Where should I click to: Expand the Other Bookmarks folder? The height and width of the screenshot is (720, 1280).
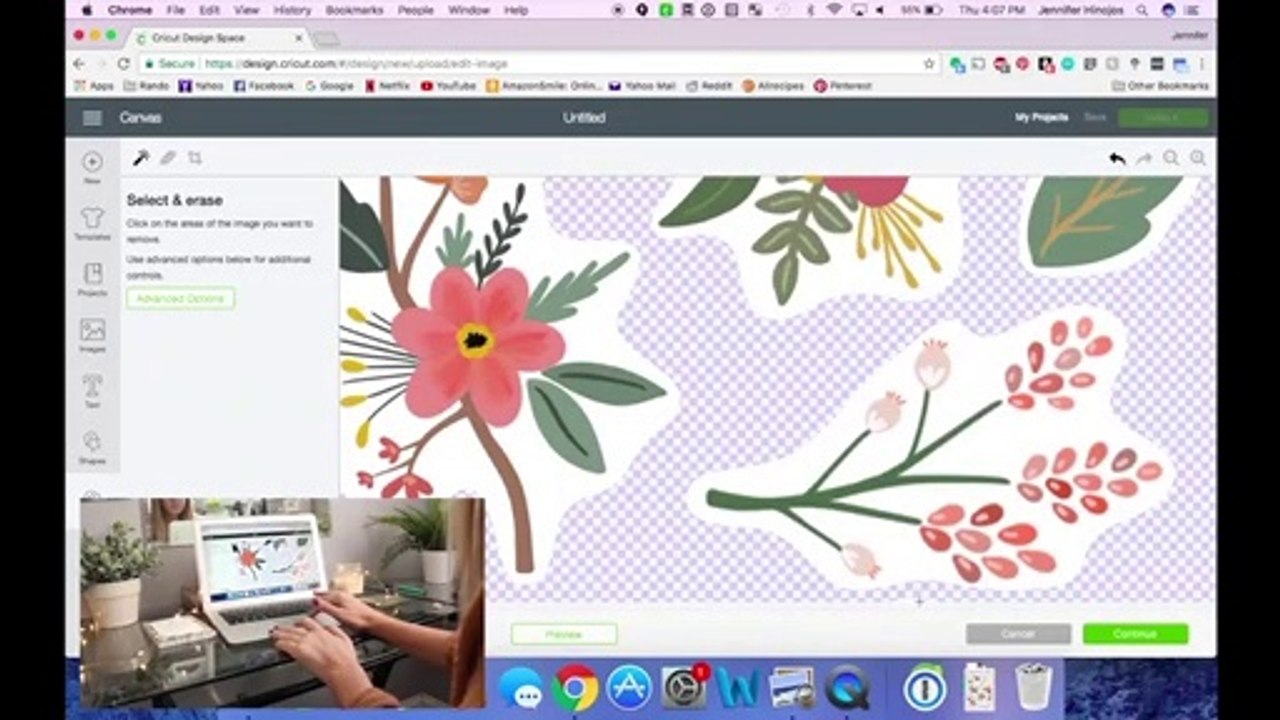click(1160, 86)
